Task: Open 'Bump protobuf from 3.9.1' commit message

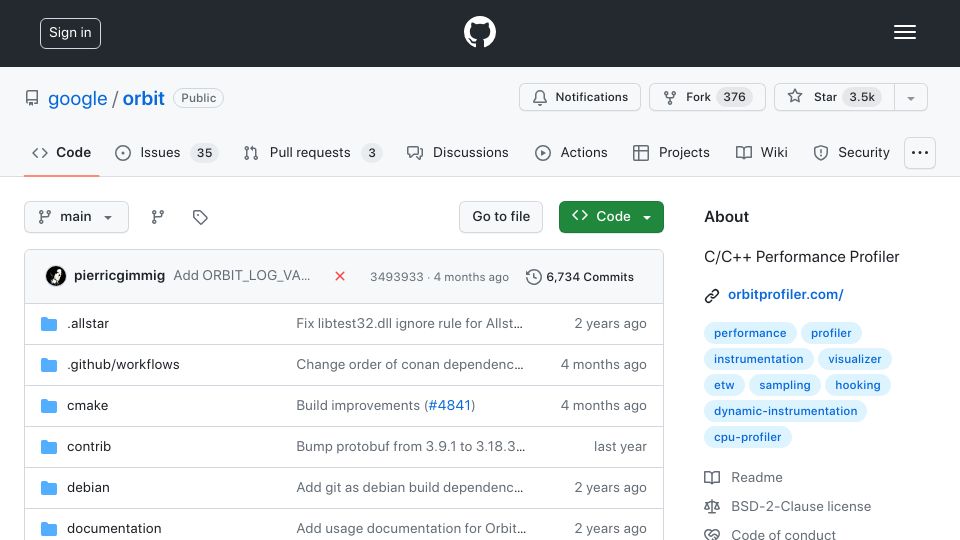Action: pyautogui.click(x=410, y=446)
